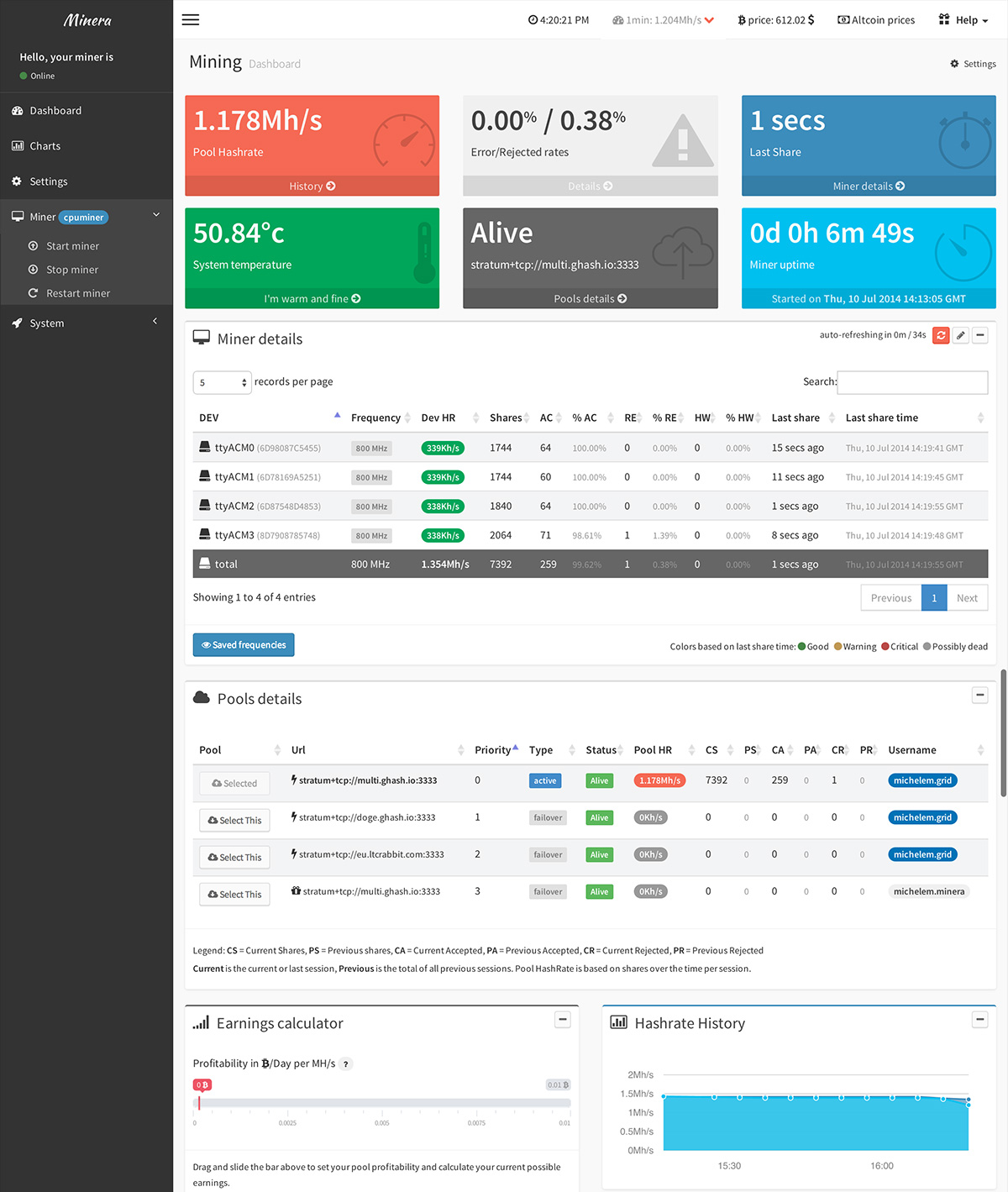Expand the System sidebar section
Viewport: 1008px width, 1192px height.
86,323
